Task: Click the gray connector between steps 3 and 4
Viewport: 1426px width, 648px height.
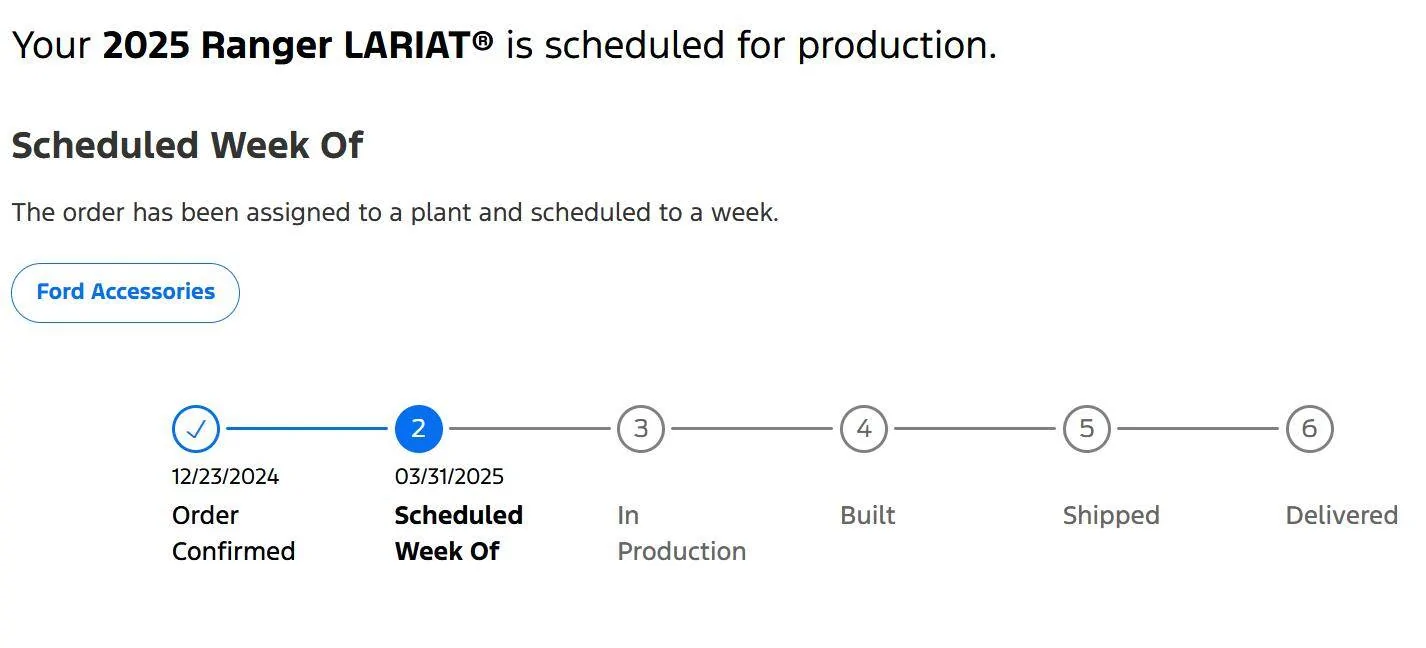Action: coord(752,429)
